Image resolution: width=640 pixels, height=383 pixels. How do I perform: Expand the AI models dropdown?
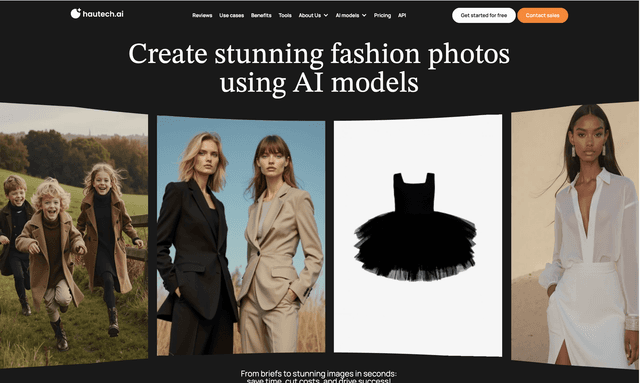point(351,16)
